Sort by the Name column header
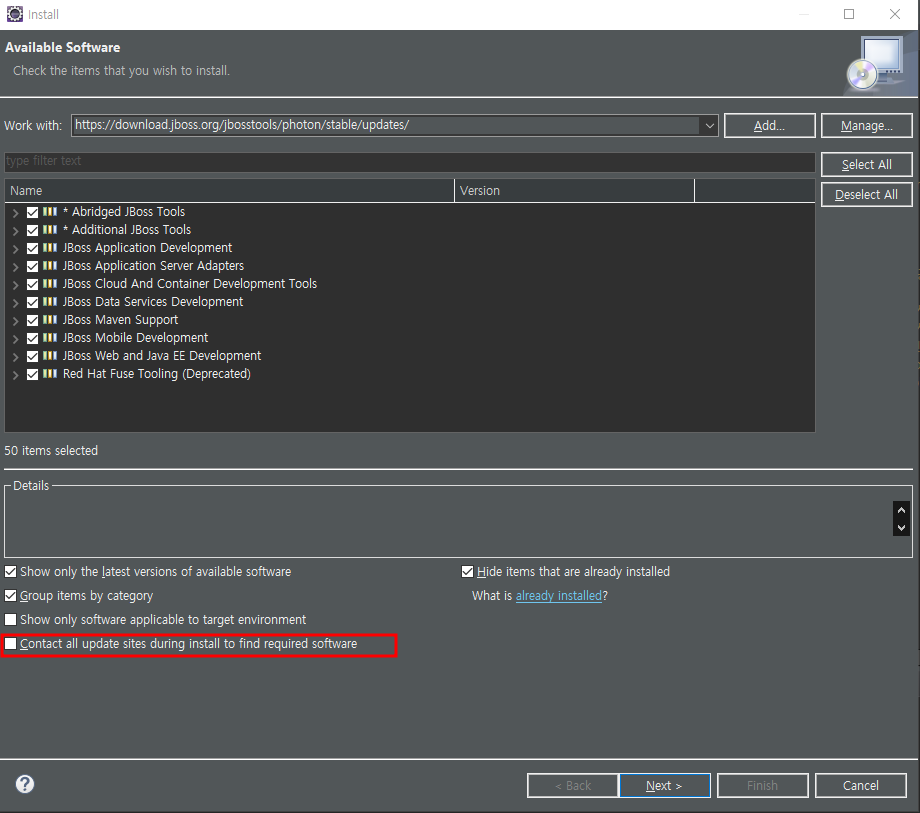Image resolution: width=920 pixels, height=813 pixels. click(x=229, y=191)
